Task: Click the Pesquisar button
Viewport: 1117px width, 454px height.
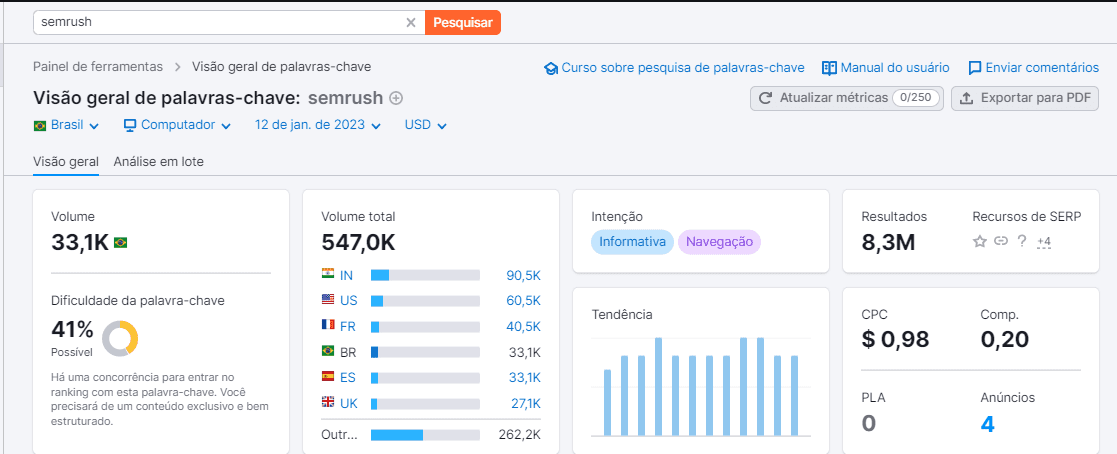Action: click(x=463, y=22)
